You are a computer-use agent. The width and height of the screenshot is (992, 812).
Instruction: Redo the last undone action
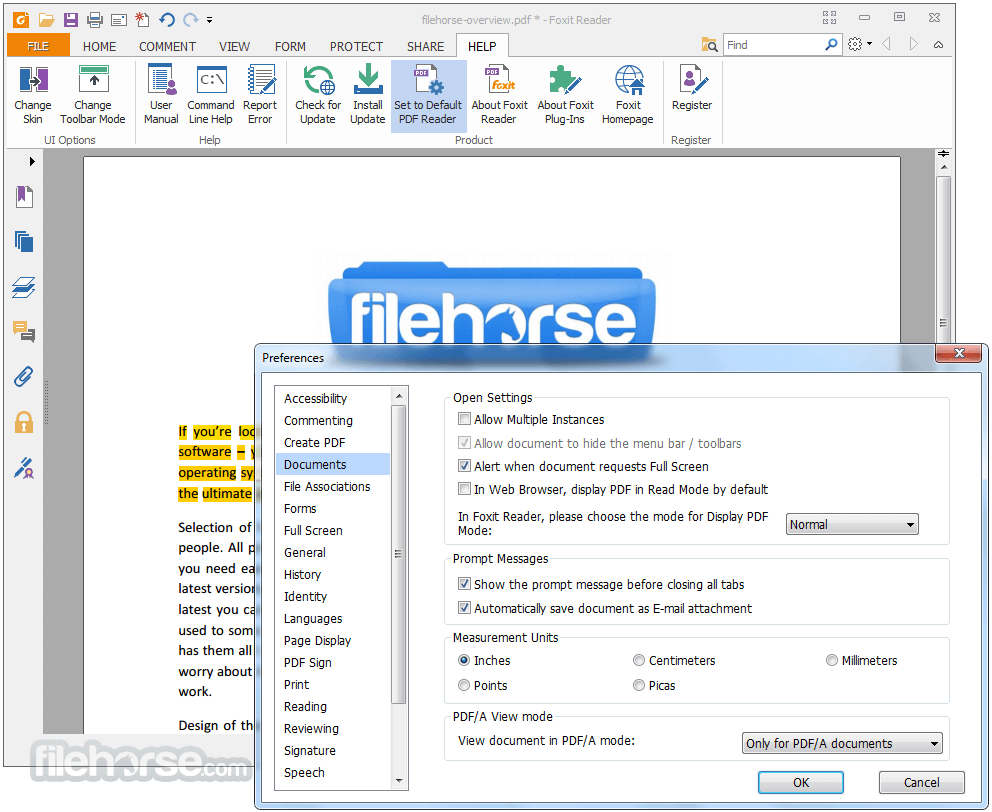click(x=190, y=20)
